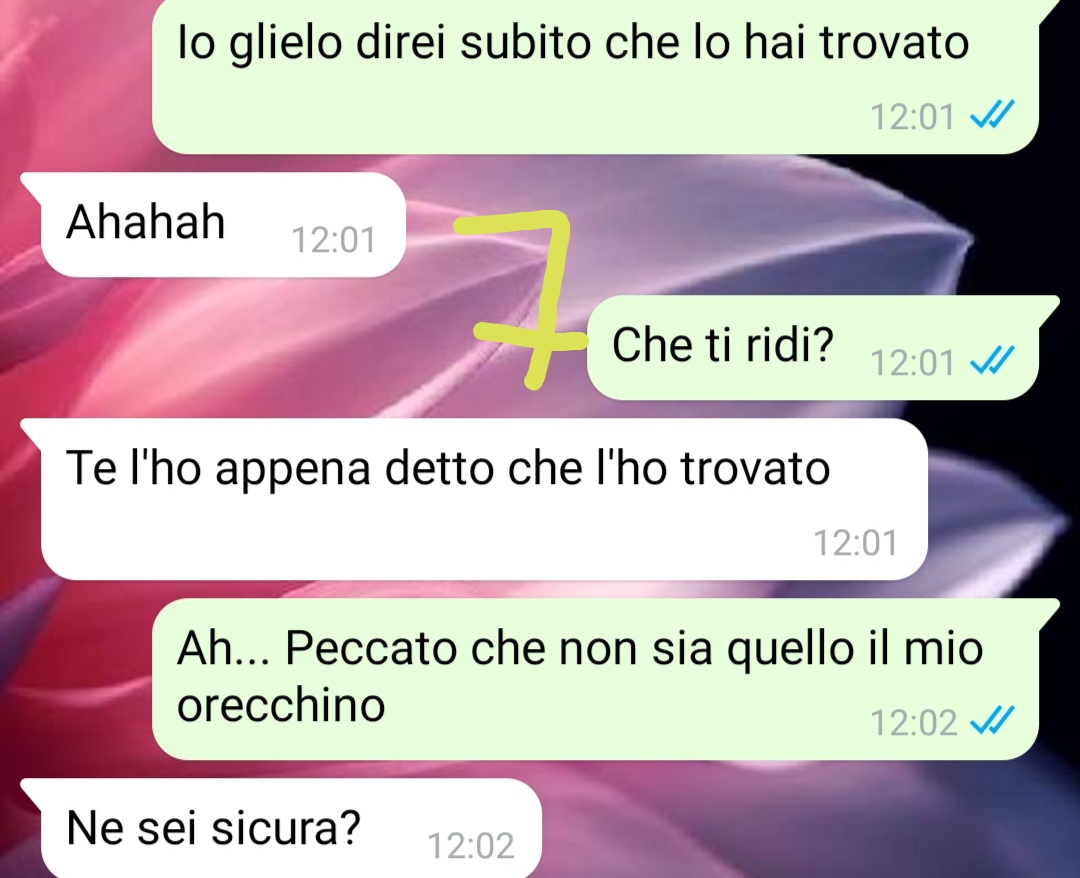Click 12:01 timestamp of 'Che ti ridi?'
Screen dimensions: 1080x878
[x=913, y=363]
